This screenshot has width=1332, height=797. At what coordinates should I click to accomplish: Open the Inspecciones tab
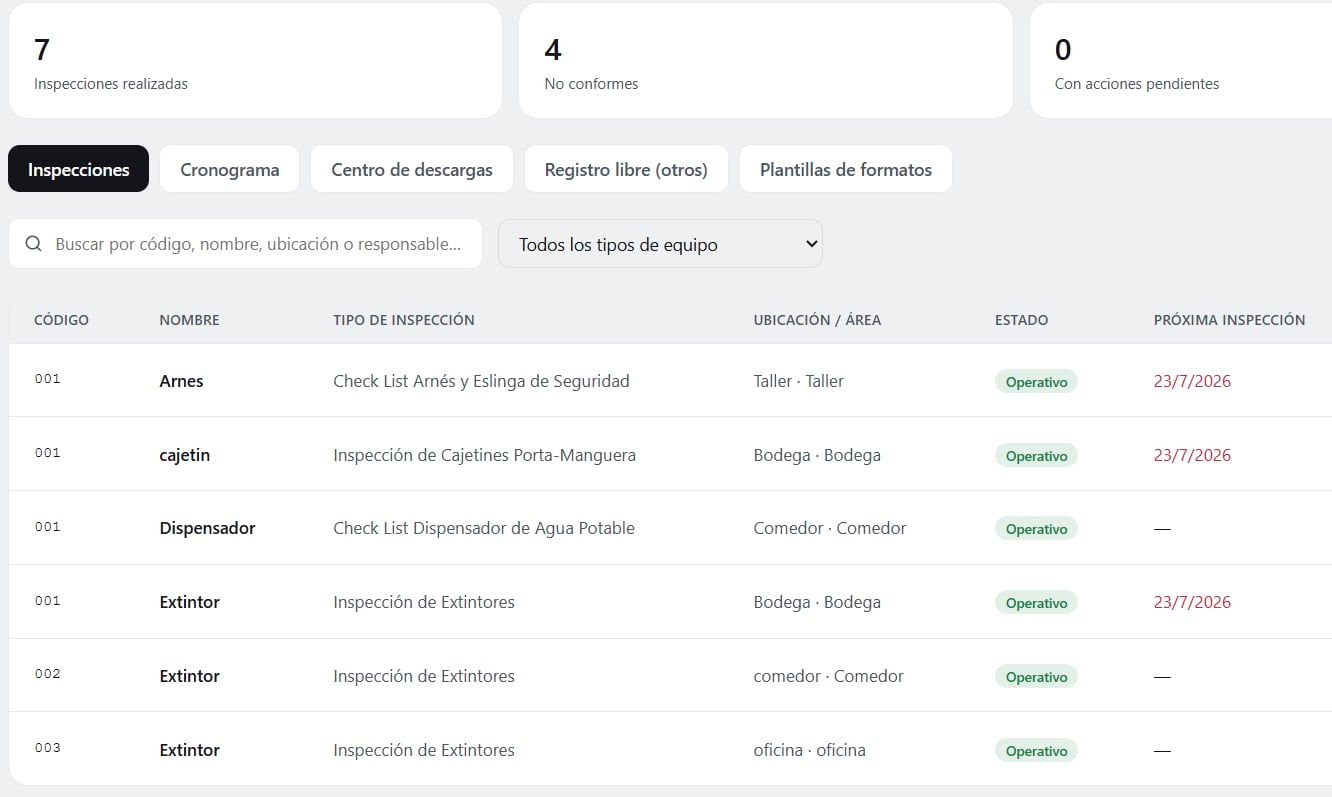point(79,169)
